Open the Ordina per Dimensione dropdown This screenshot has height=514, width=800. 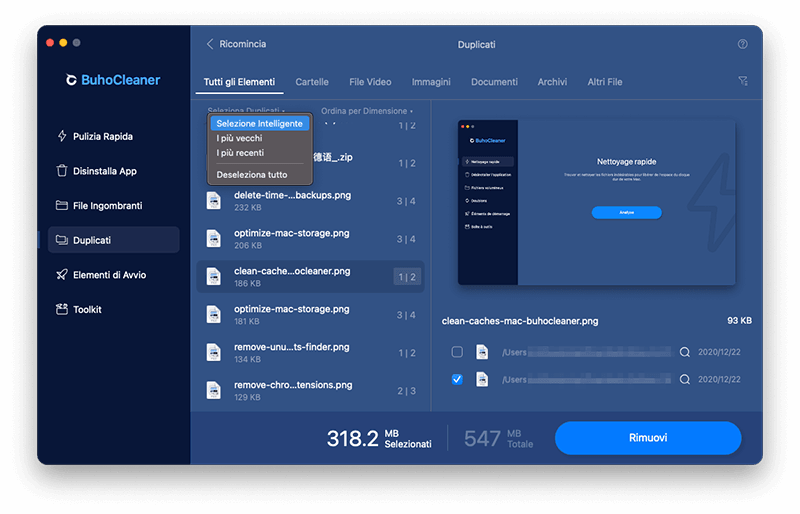point(366,111)
